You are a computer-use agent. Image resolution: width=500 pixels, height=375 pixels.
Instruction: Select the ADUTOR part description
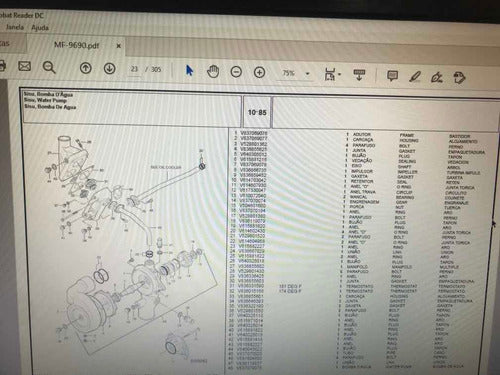click(362, 134)
